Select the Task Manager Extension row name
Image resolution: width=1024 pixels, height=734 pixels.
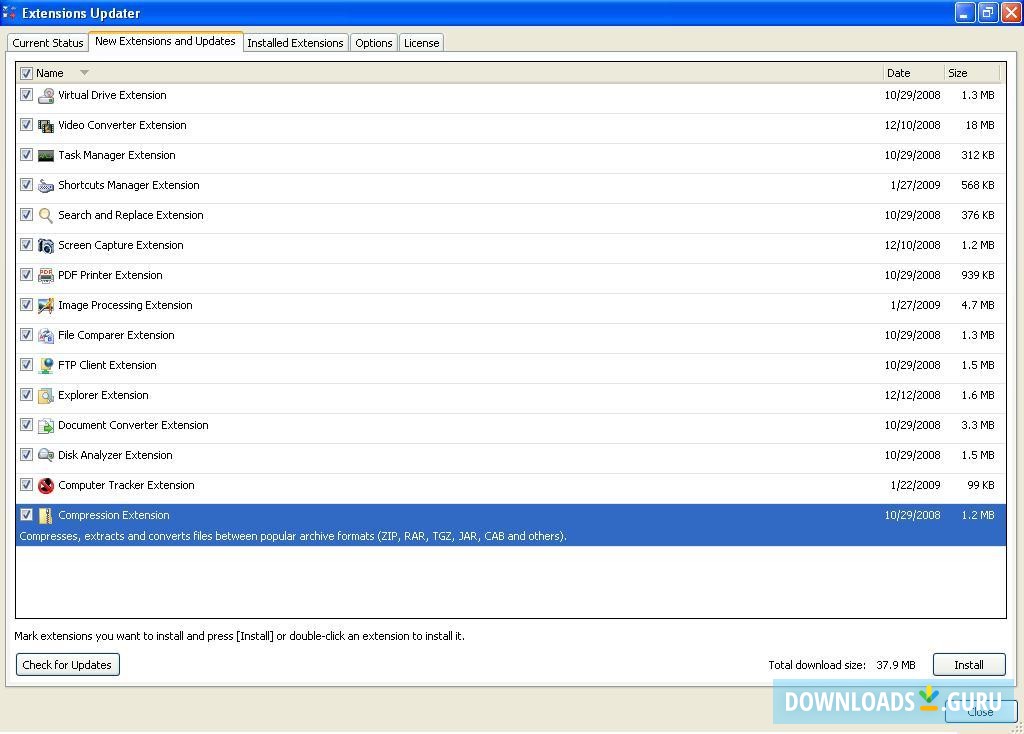click(117, 155)
